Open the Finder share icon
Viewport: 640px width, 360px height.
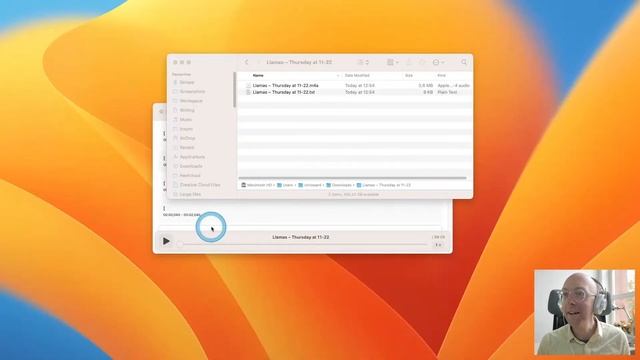click(x=409, y=62)
